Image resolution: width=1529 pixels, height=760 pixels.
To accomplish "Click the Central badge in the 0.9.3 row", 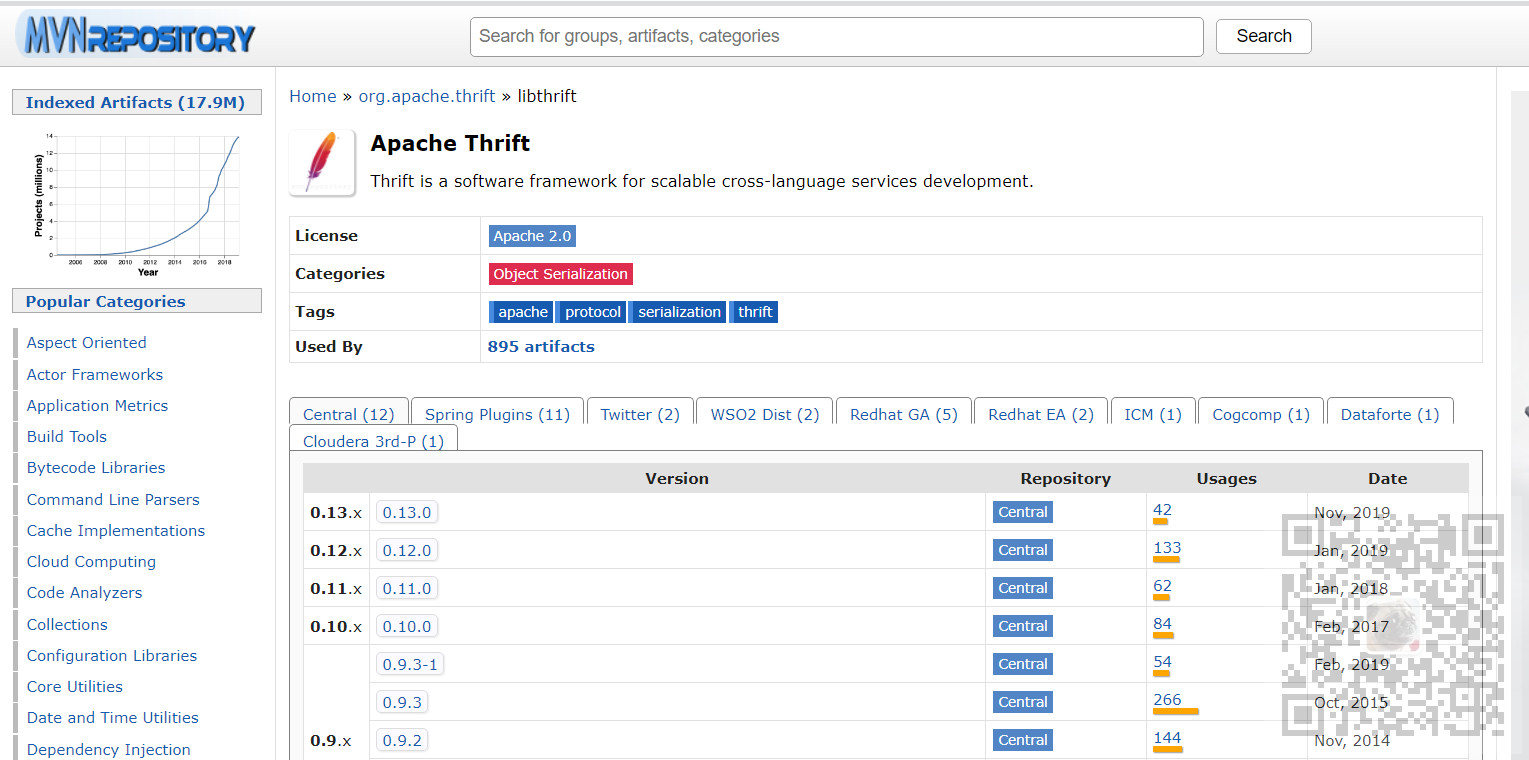I will click(1022, 702).
